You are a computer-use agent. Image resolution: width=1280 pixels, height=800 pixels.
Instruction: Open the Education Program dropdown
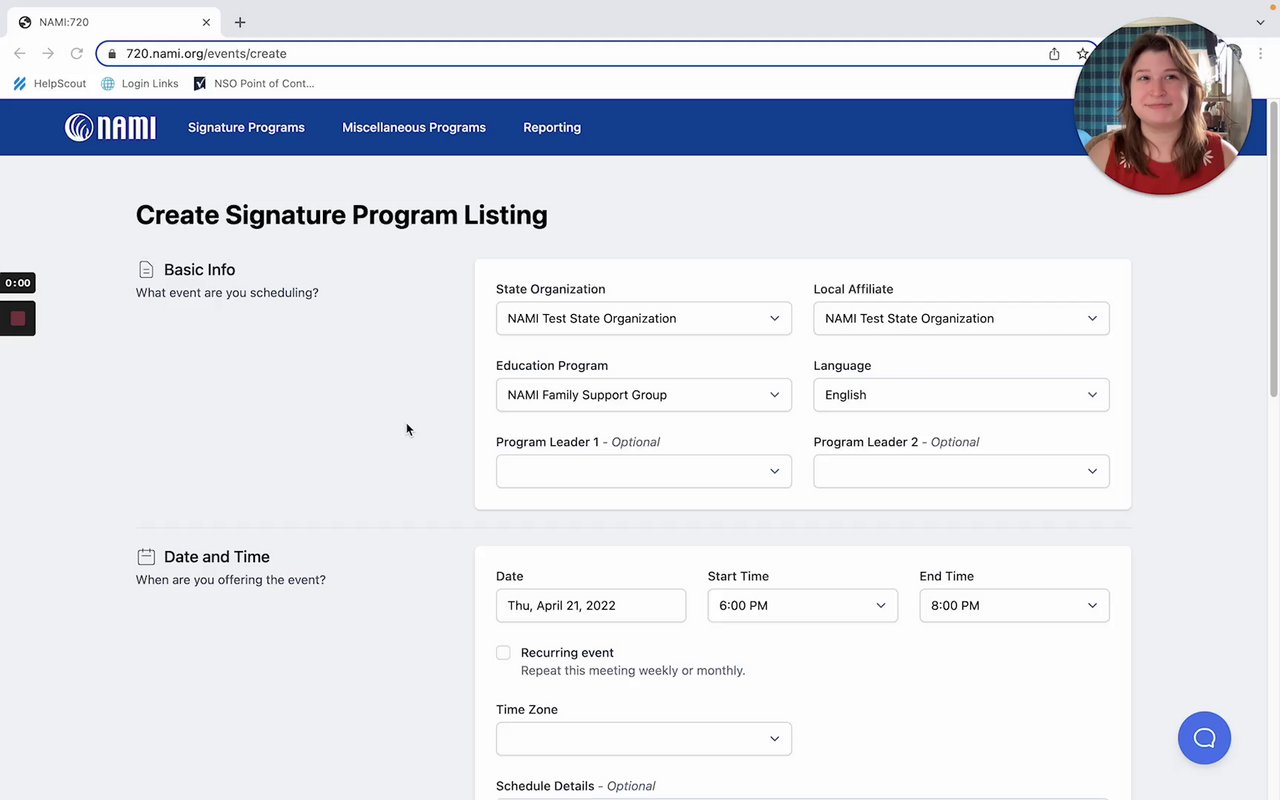point(643,395)
